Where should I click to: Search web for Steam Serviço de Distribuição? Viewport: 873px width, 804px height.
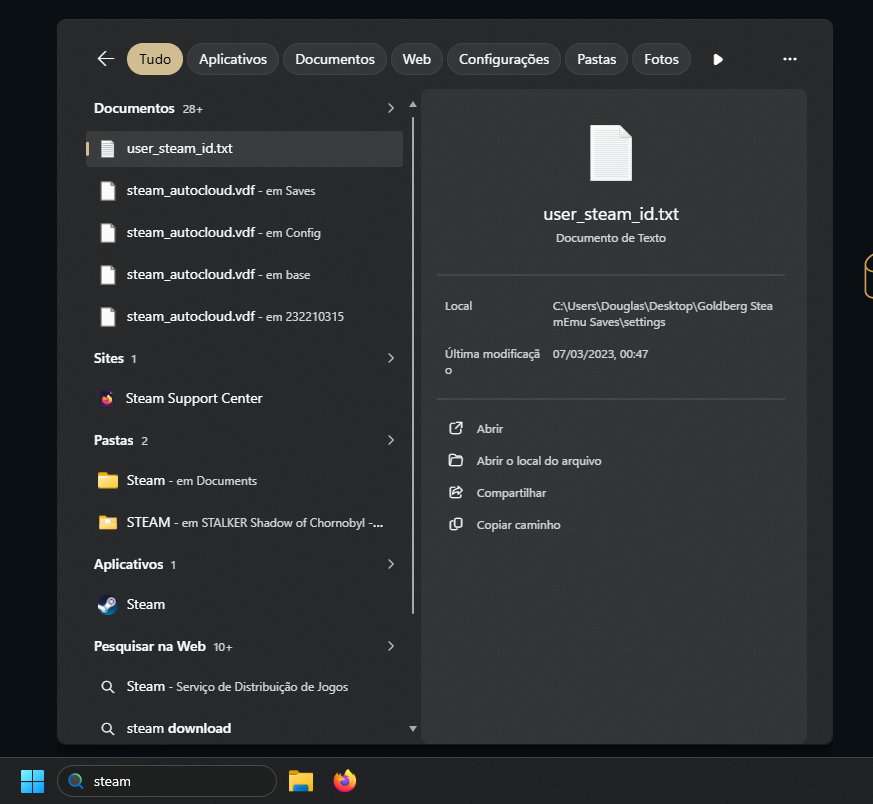click(244, 687)
